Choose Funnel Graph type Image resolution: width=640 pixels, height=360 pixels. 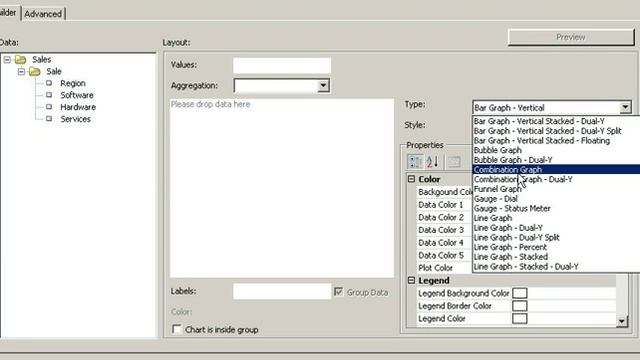(x=556, y=189)
